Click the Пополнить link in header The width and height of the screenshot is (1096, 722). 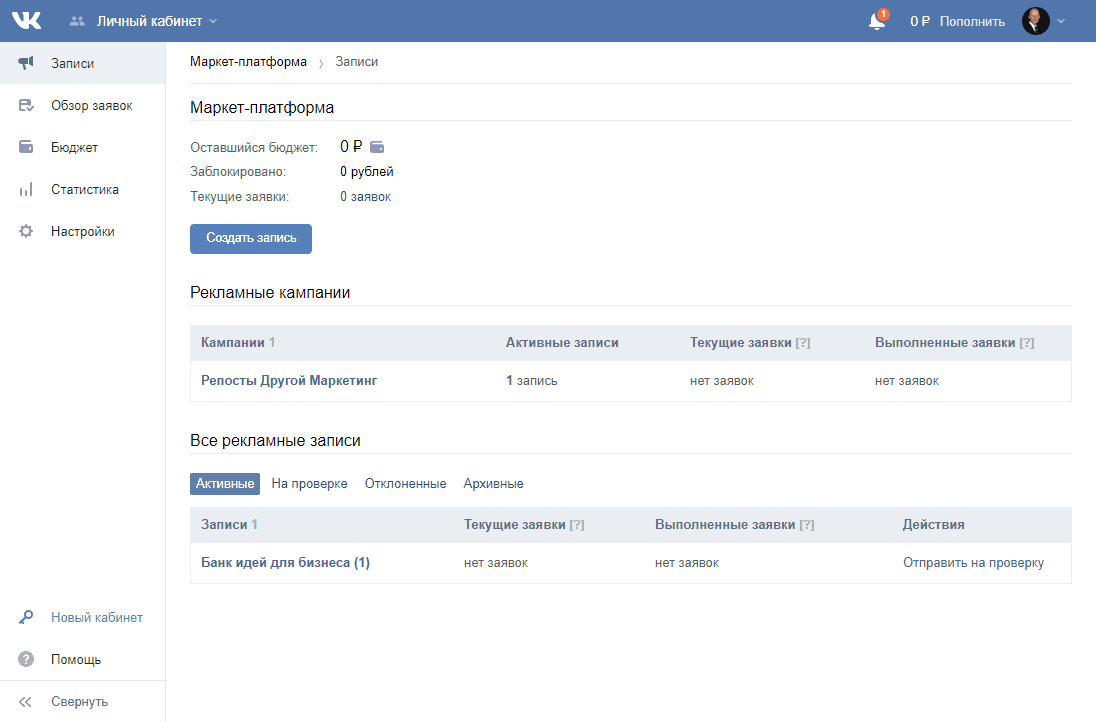pyautogui.click(x=970, y=21)
